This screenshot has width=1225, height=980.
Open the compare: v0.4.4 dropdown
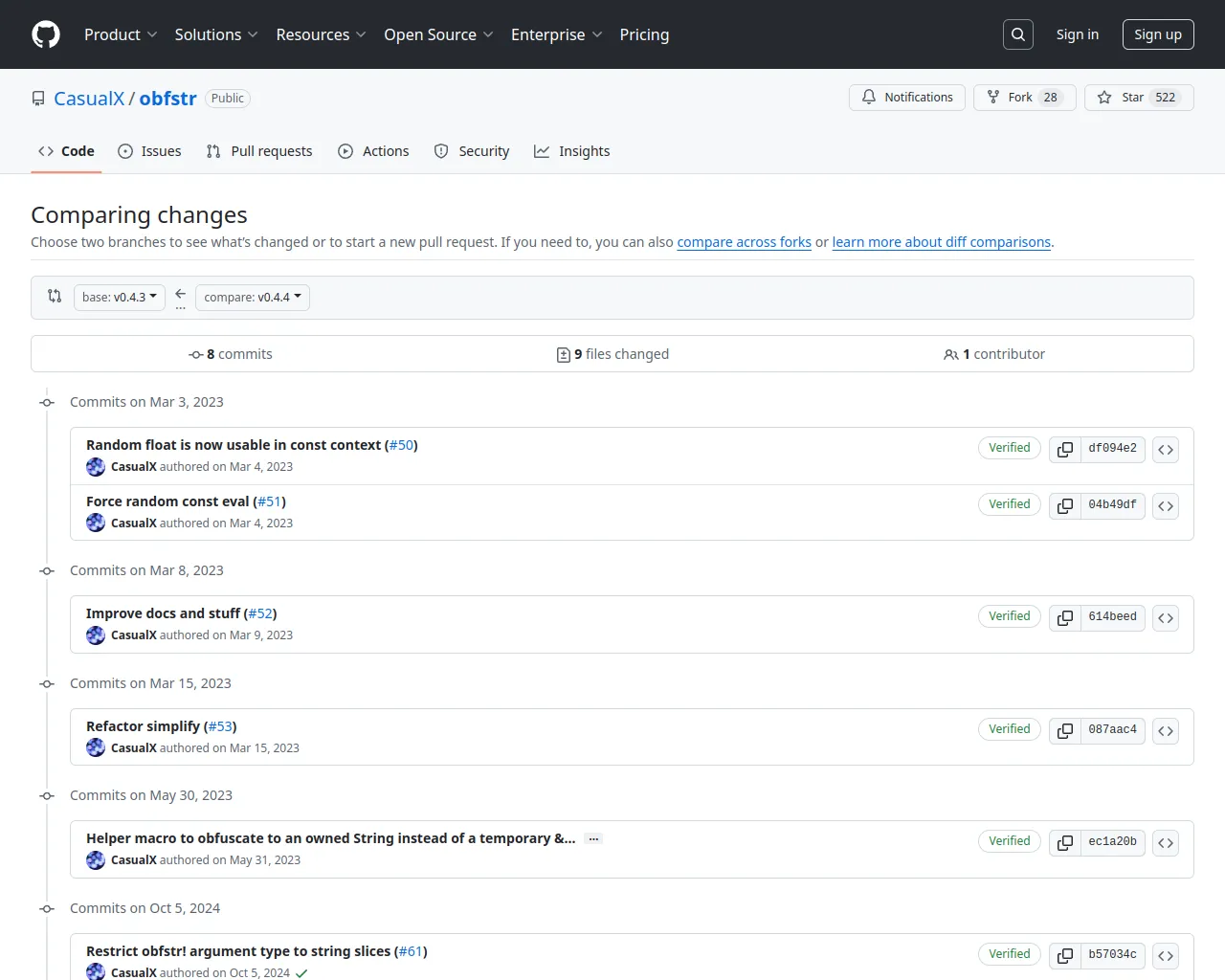[253, 298]
